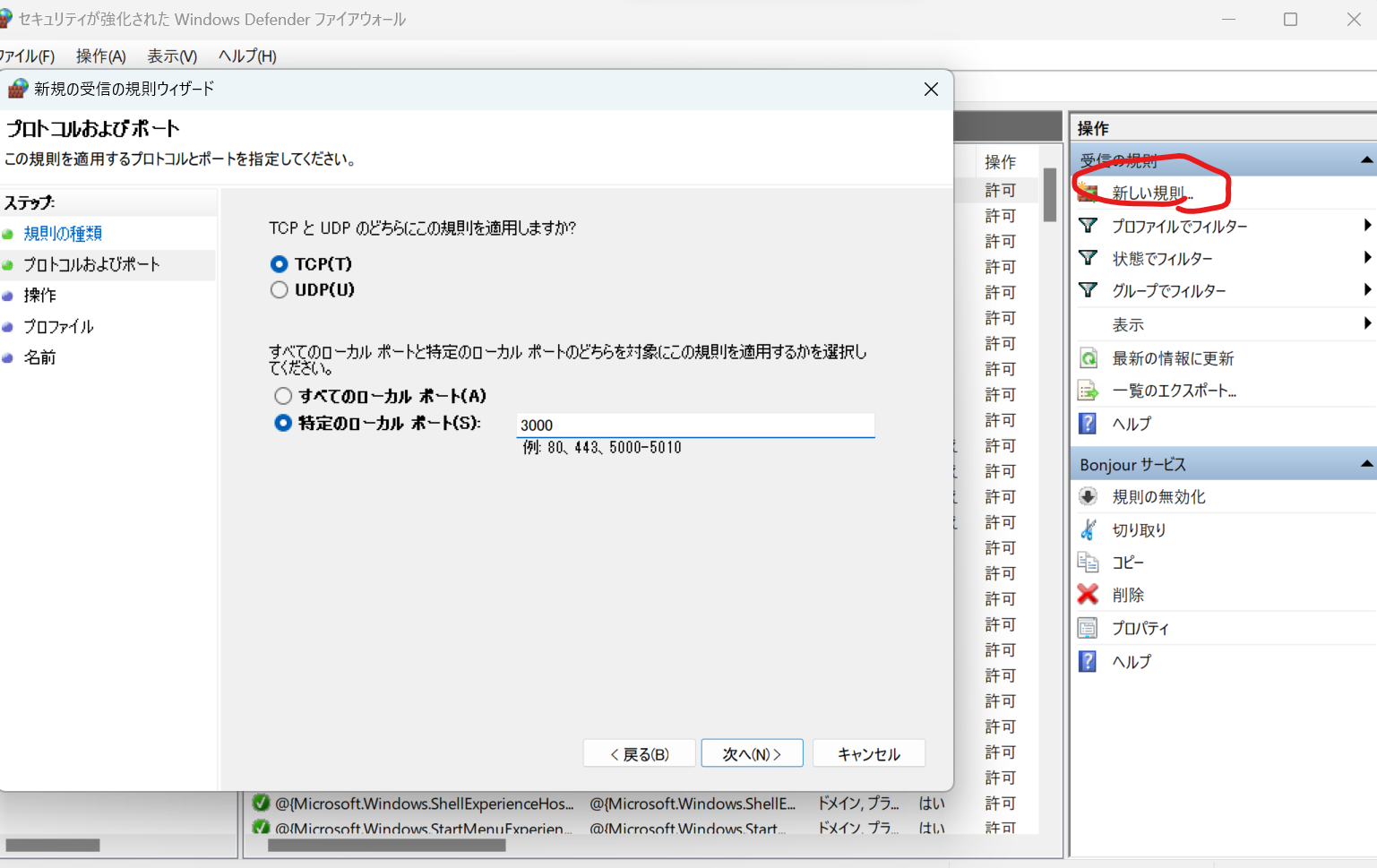Delete the rule with the 削除 action
1377x868 pixels.
[x=1128, y=594]
